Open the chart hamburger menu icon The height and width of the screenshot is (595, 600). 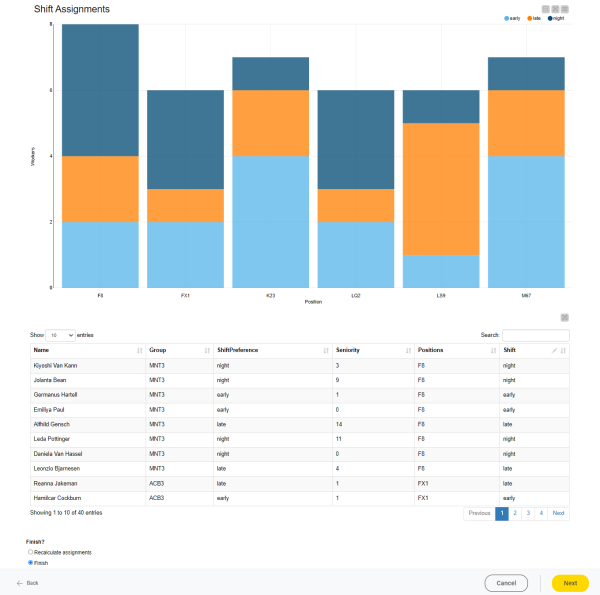(565, 9)
